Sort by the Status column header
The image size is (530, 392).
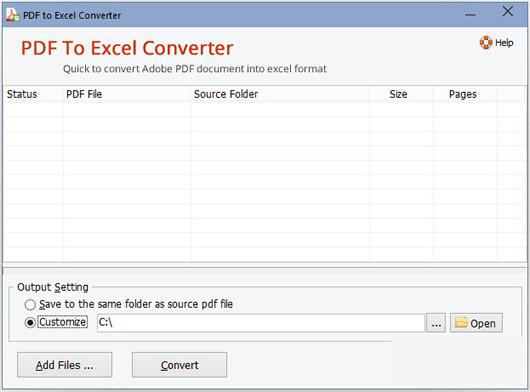click(x=33, y=94)
